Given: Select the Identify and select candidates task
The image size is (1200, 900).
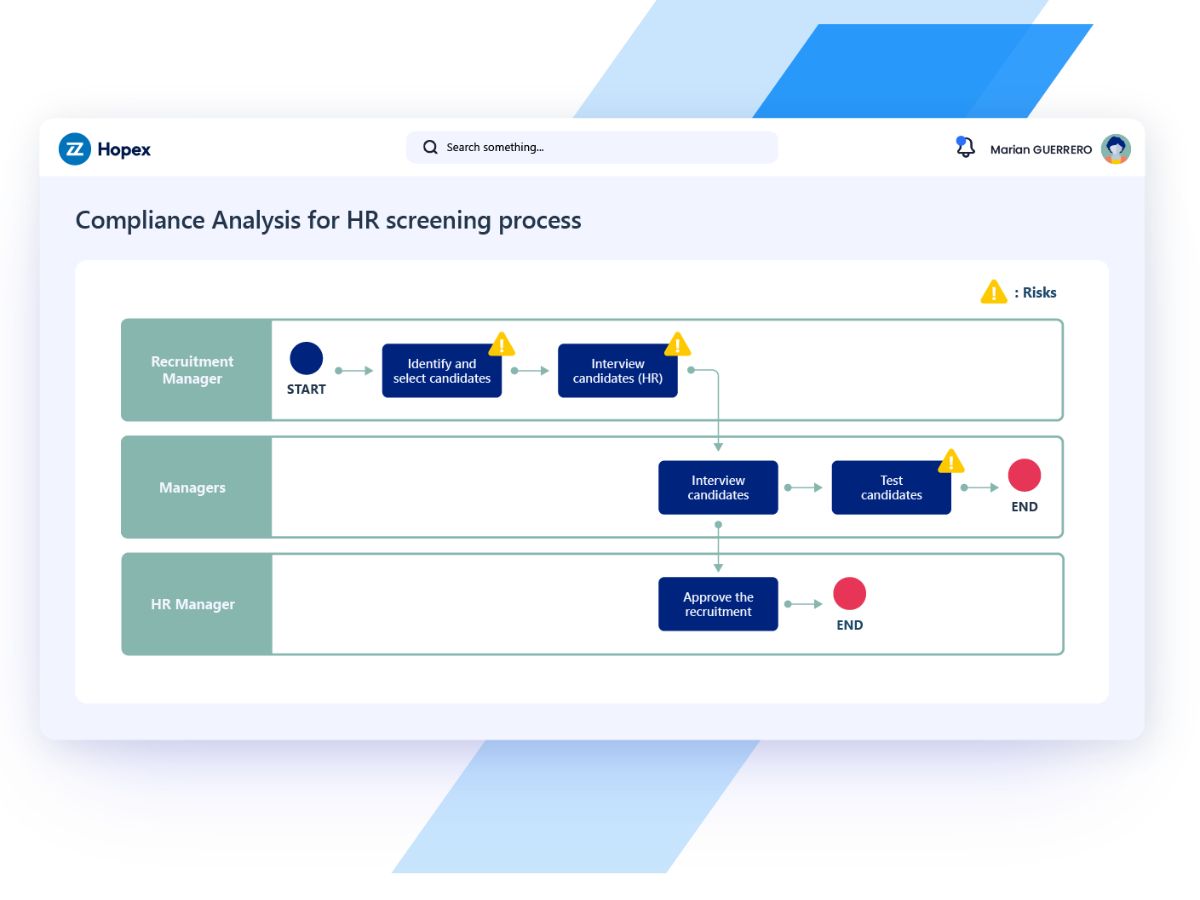Looking at the screenshot, I should 442,371.
